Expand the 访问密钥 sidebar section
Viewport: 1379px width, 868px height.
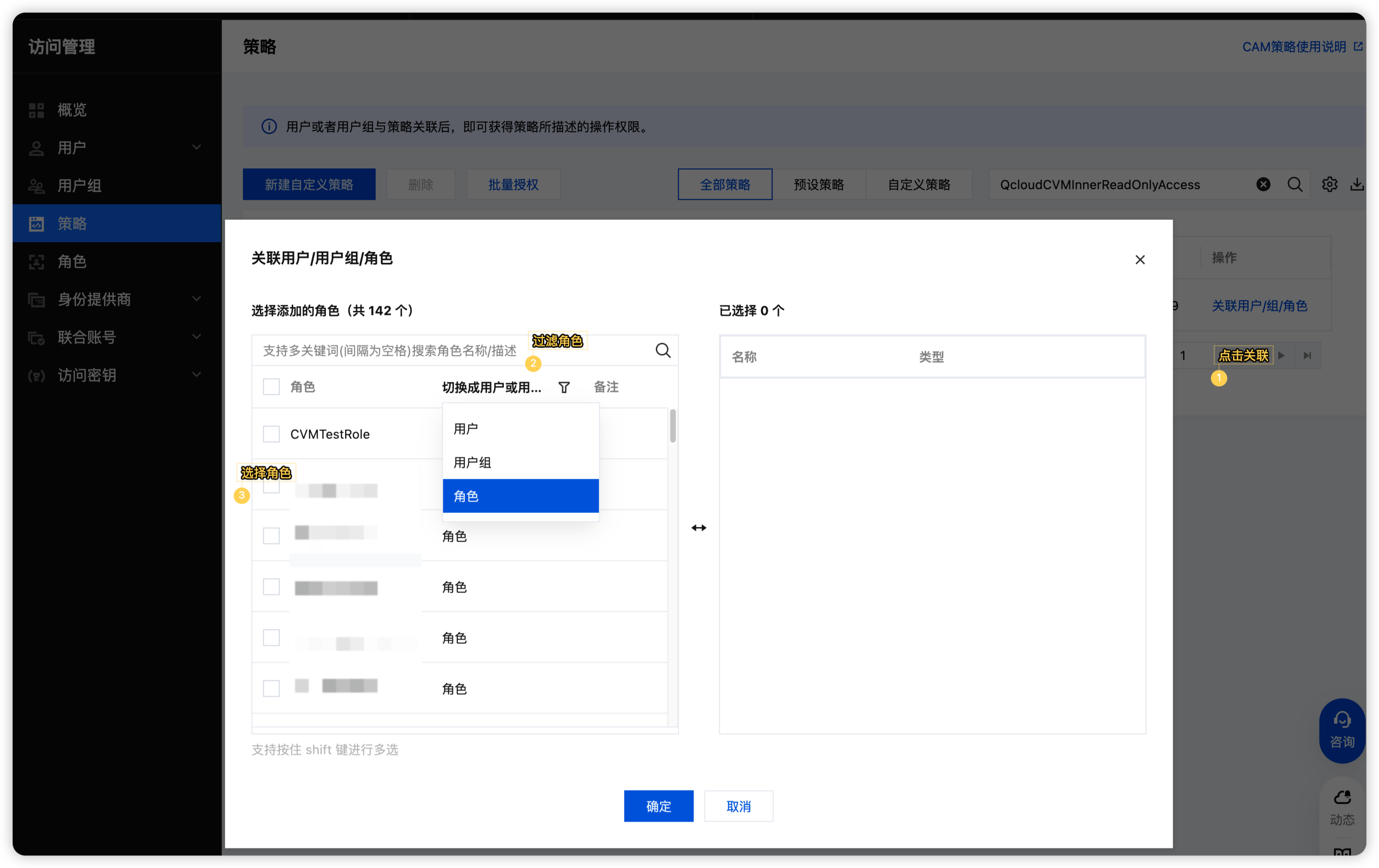197,375
